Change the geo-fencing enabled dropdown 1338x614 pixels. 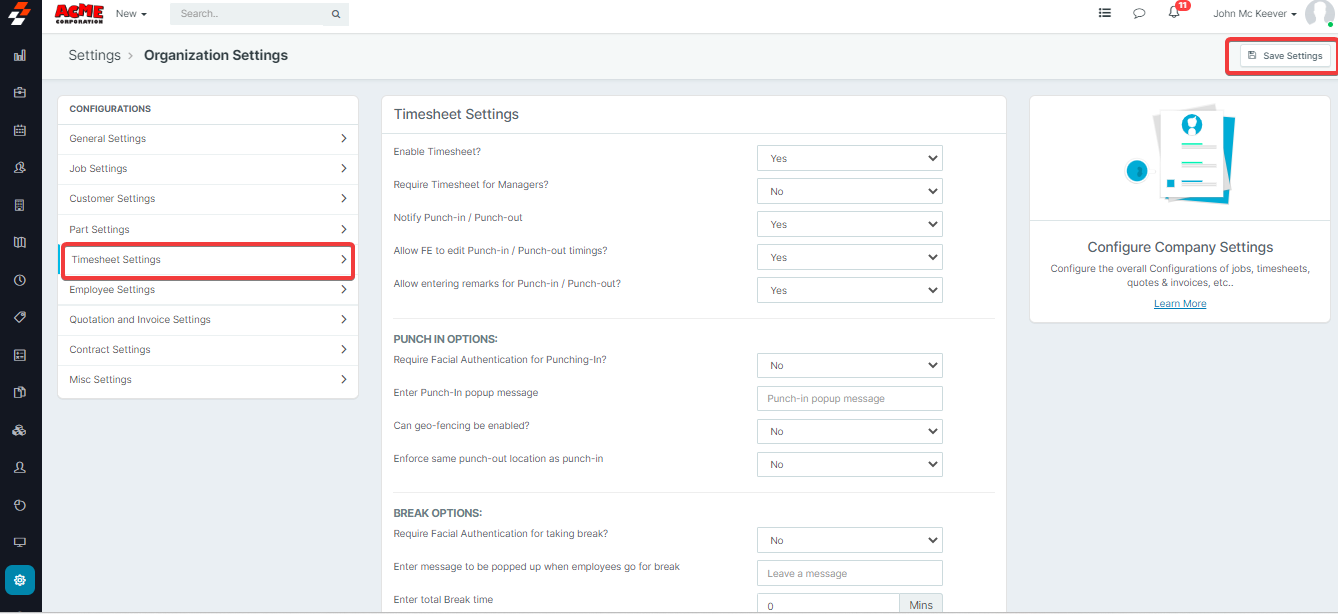pos(849,431)
